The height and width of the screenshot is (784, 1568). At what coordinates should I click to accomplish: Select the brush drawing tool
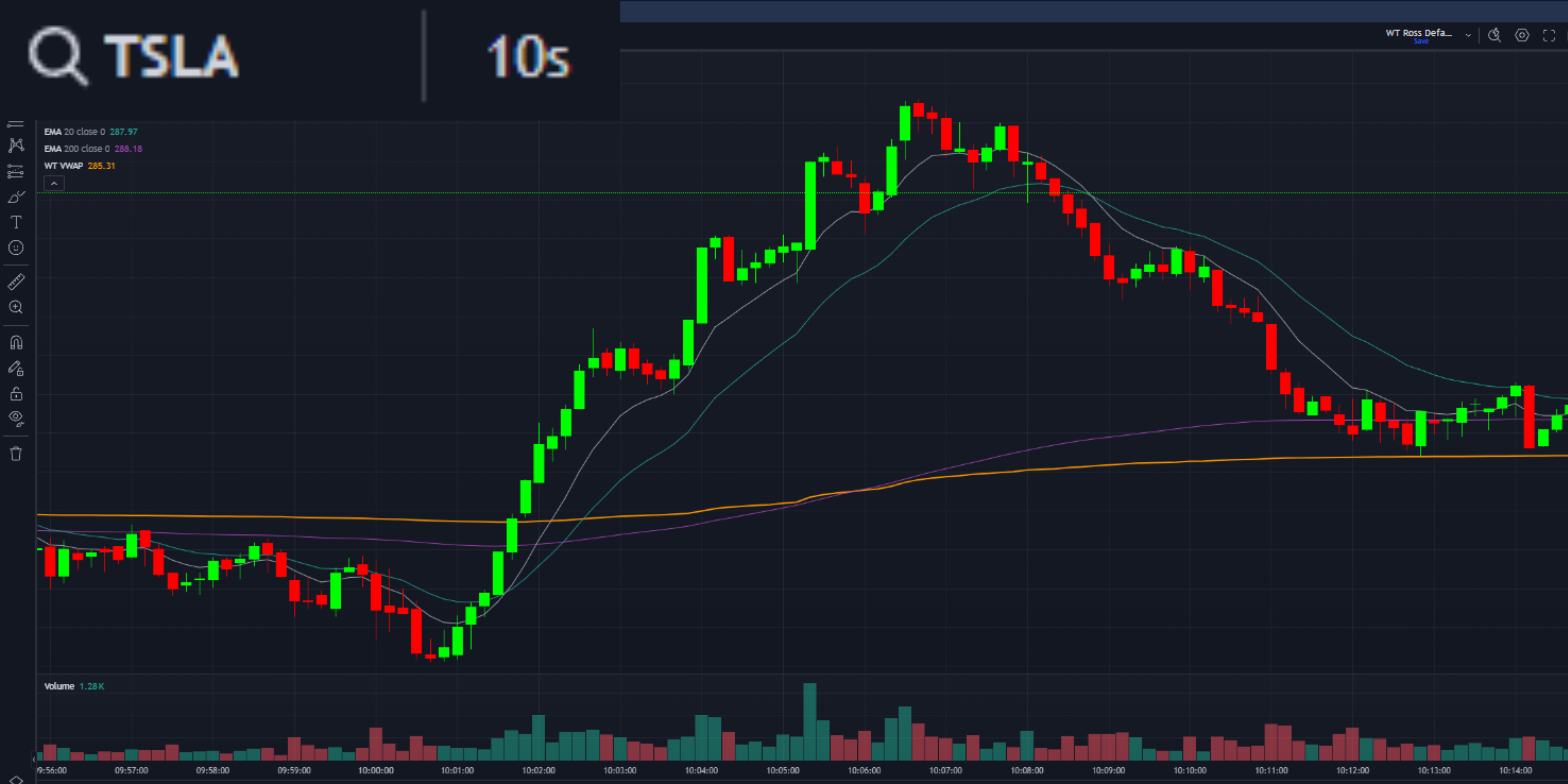click(x=16, y=197)
